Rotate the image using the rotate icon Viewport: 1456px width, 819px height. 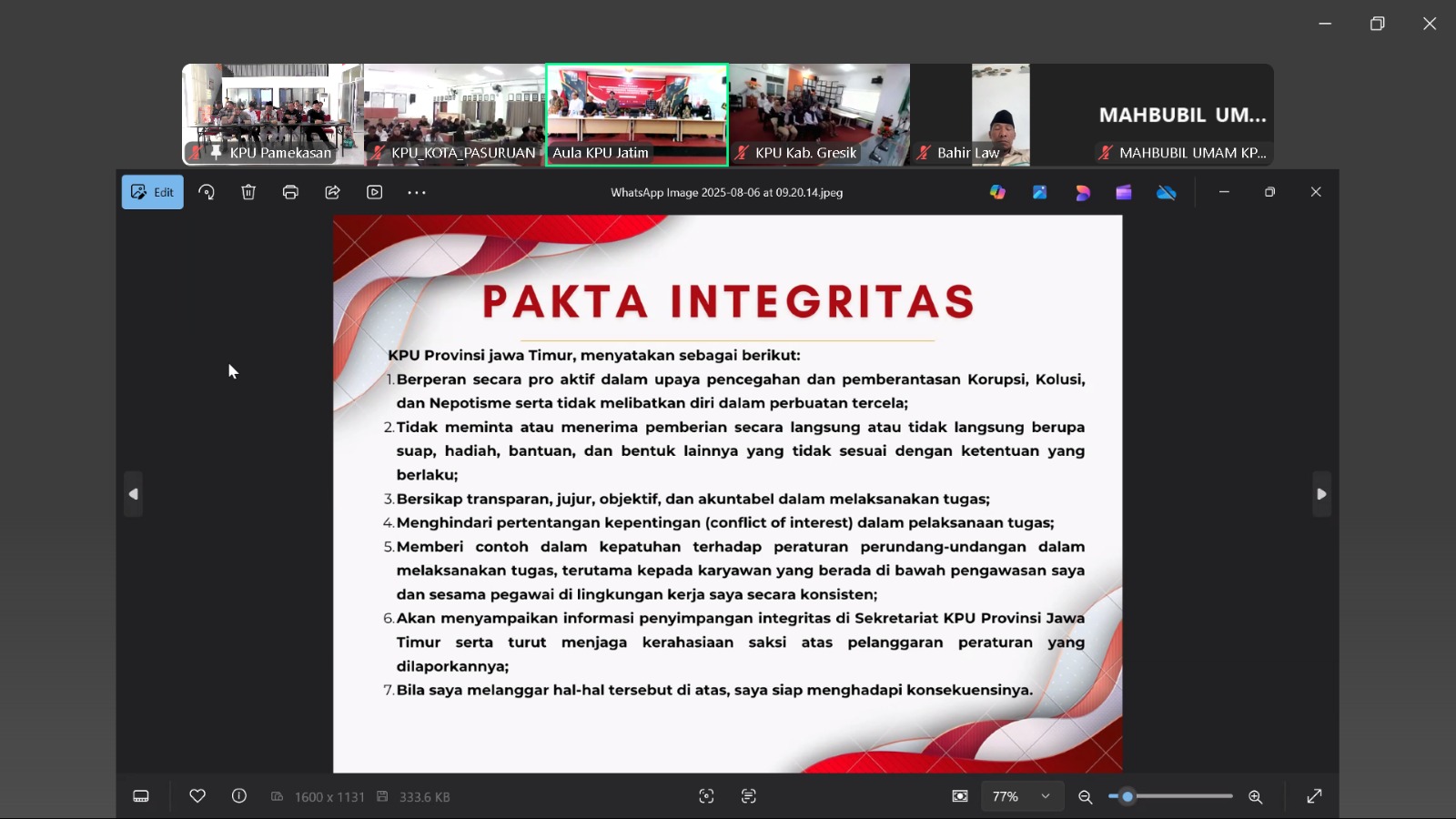click(207, 192)
